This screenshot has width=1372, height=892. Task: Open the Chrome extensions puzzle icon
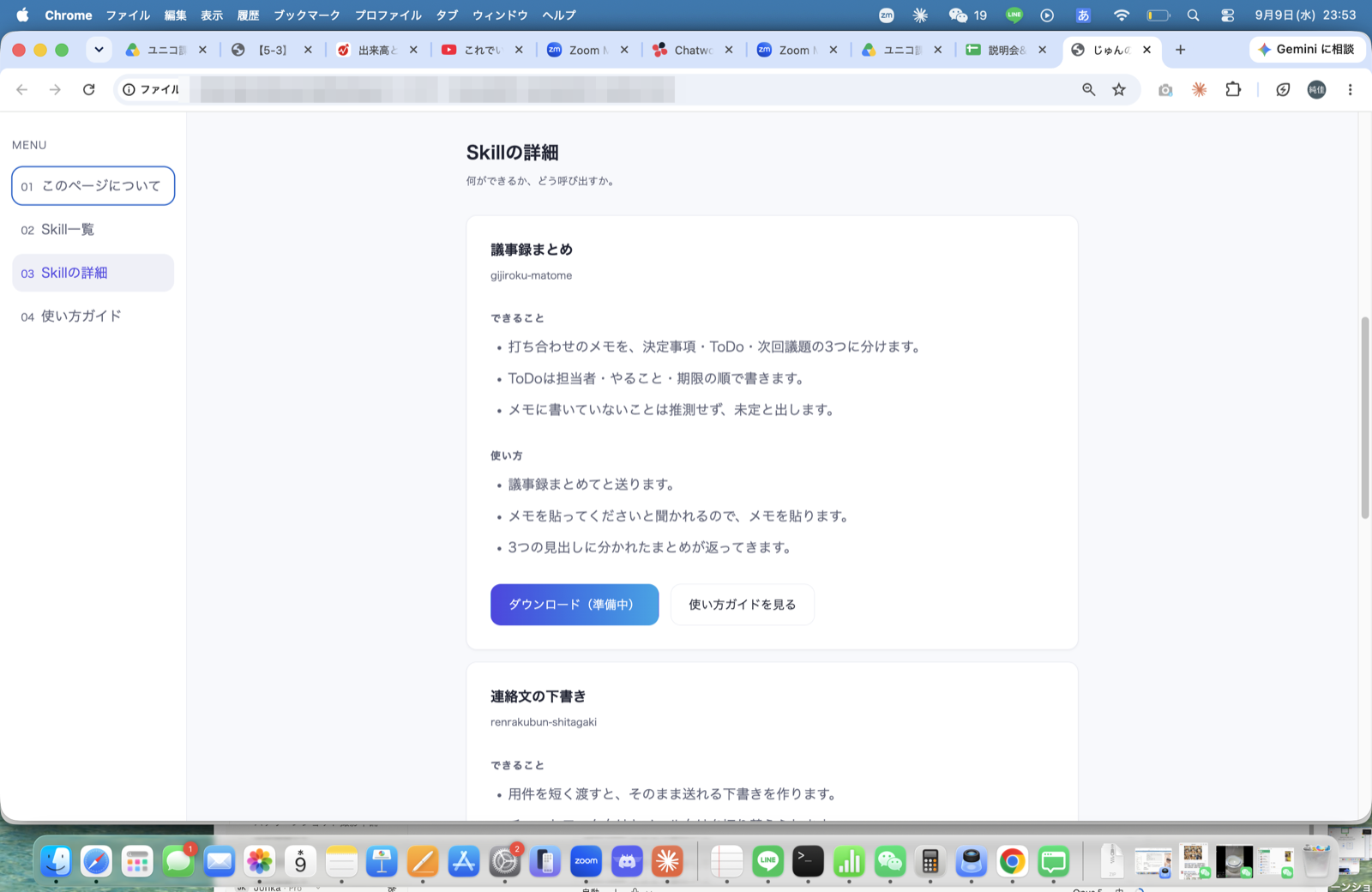coord(1233,89)
